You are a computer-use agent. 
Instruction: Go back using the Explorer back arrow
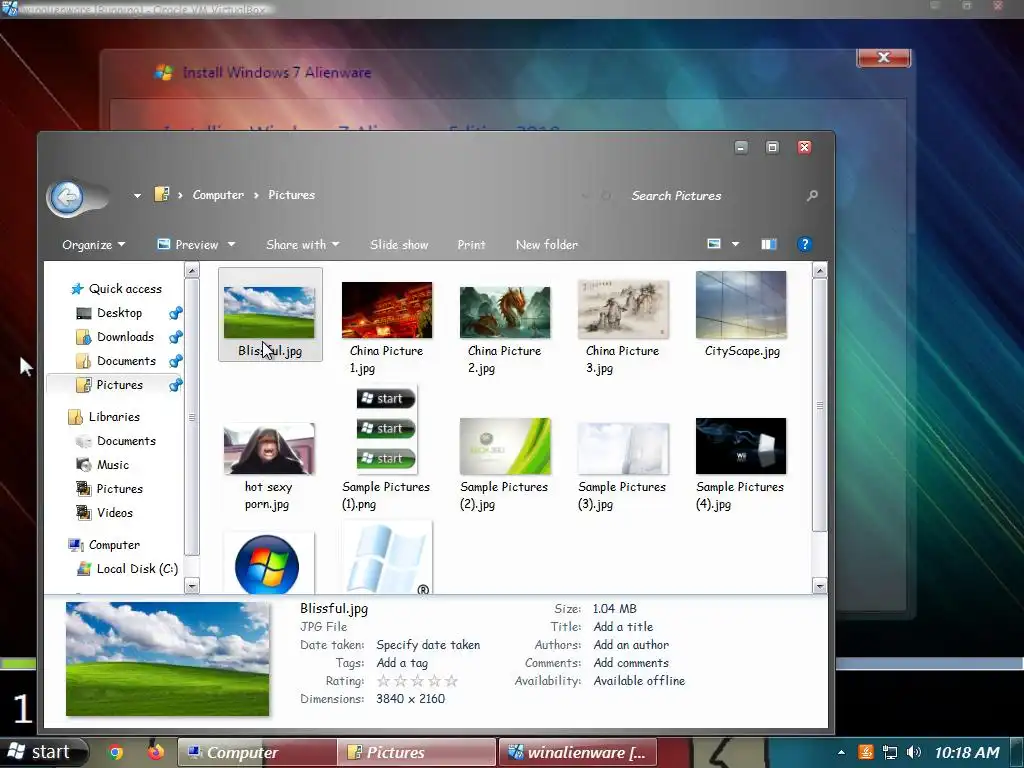click(67, 197)
